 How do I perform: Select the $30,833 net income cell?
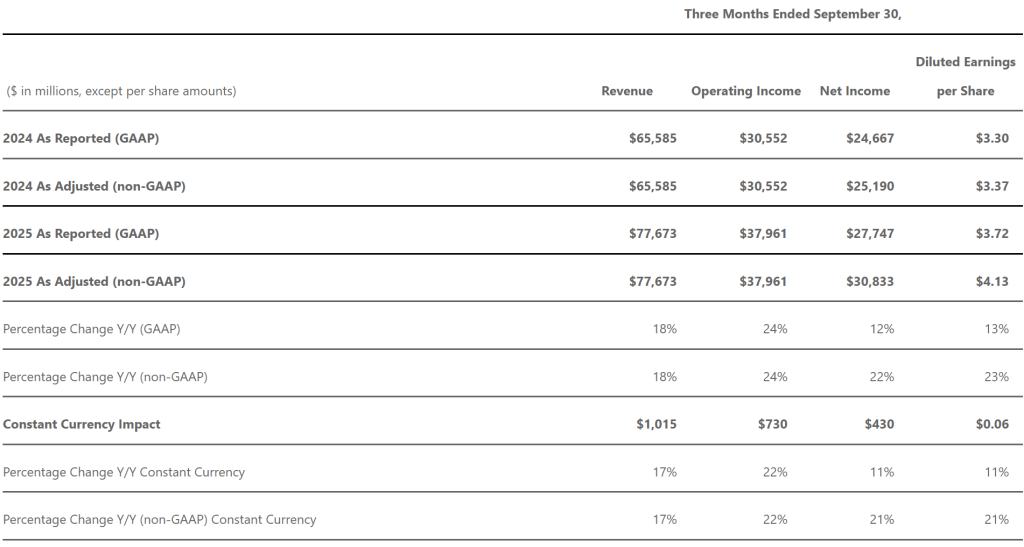coord(870,281)
